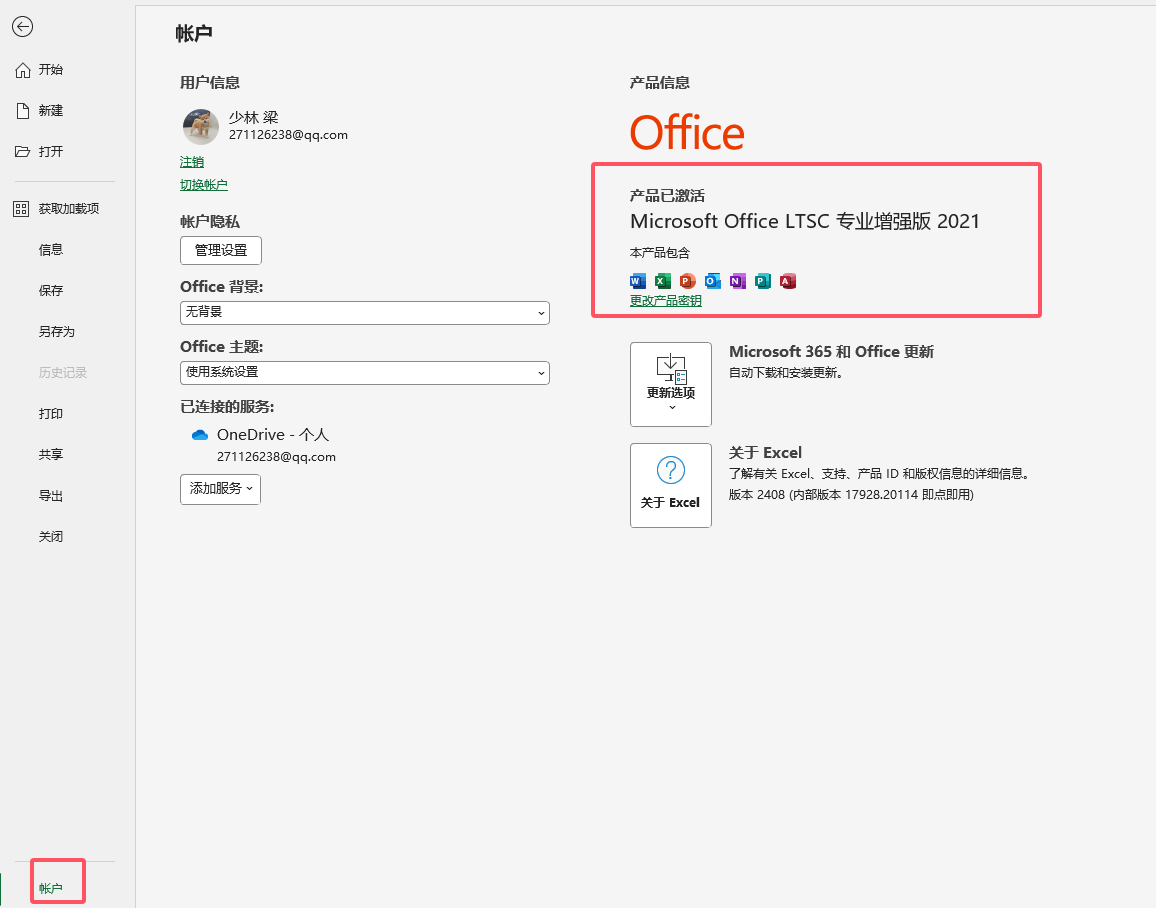1156x908 pixels.
Task: Open the 信息 page
Action: 51,250
